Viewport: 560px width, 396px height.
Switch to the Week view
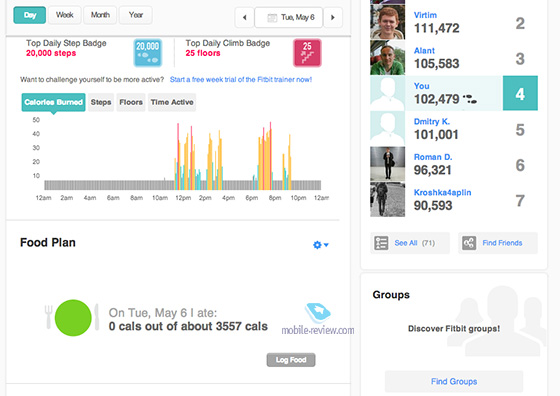pyautogui.click(x=65, y=15)
